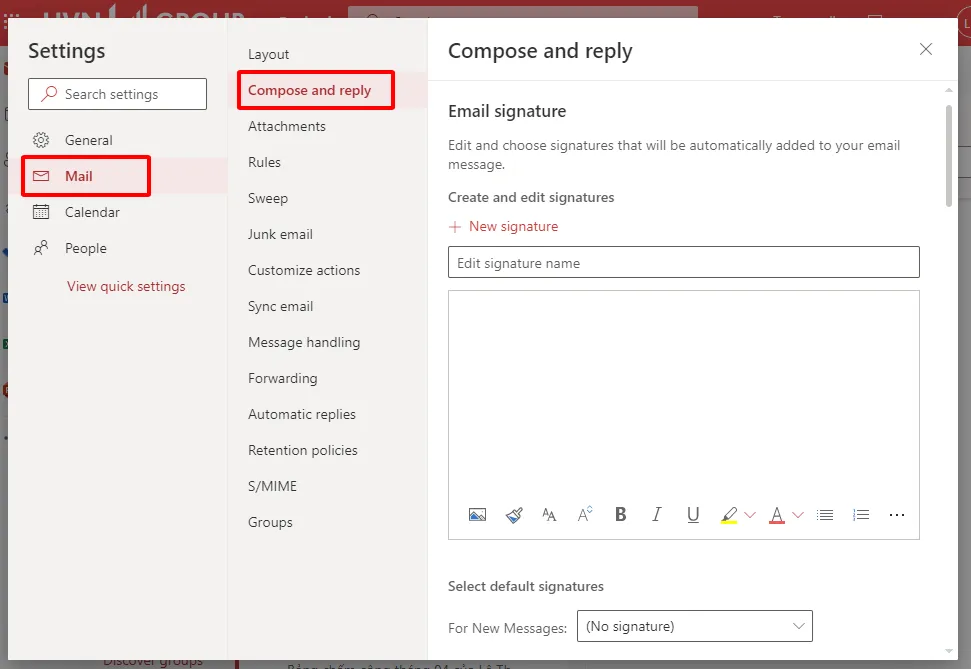This screenshot has width=971, height=669.
Task: Insert a numbered list
Action: (x=860, y=514)
